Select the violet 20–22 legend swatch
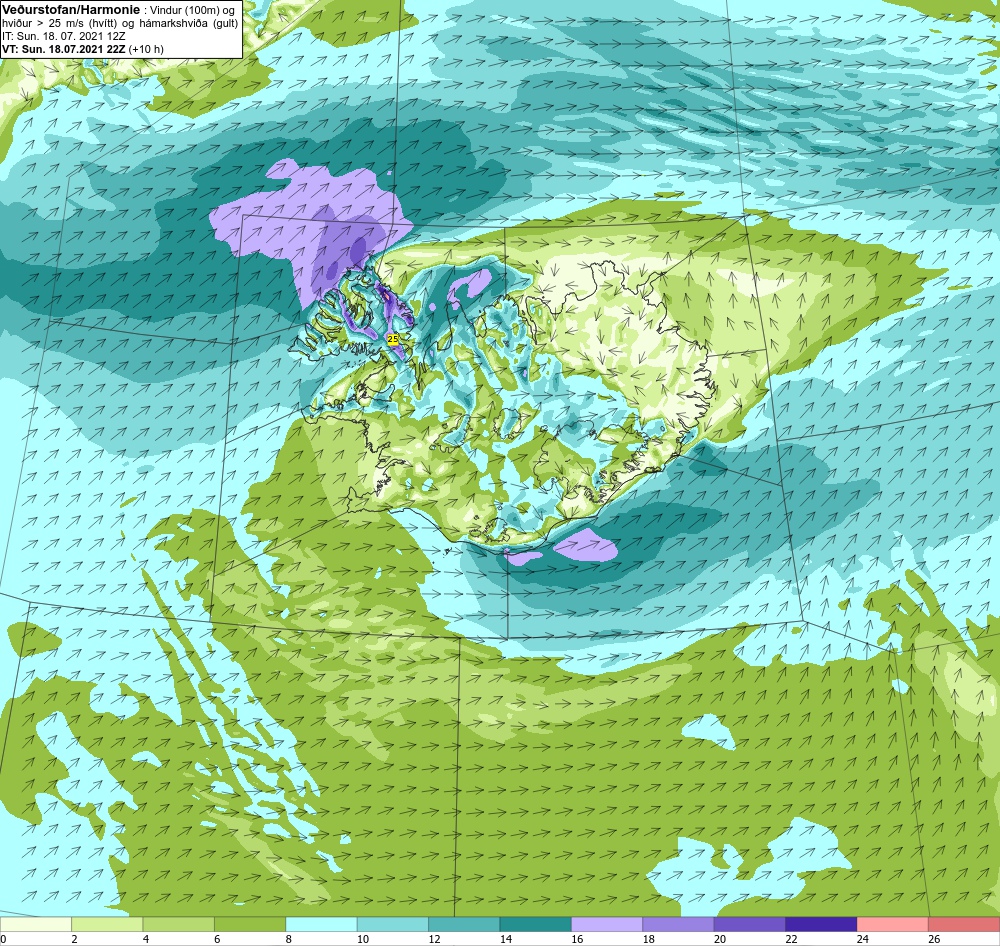 [x=750, y=924]
